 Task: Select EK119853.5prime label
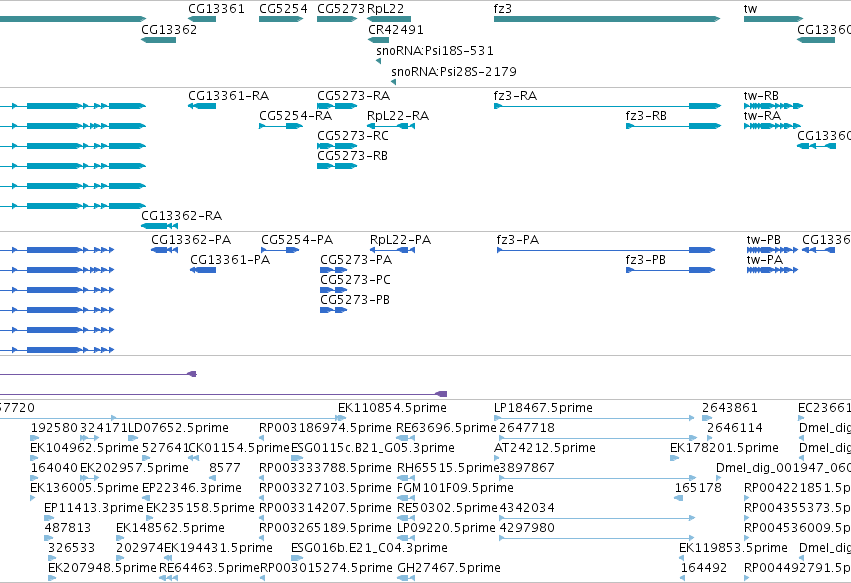coord(733,548)
